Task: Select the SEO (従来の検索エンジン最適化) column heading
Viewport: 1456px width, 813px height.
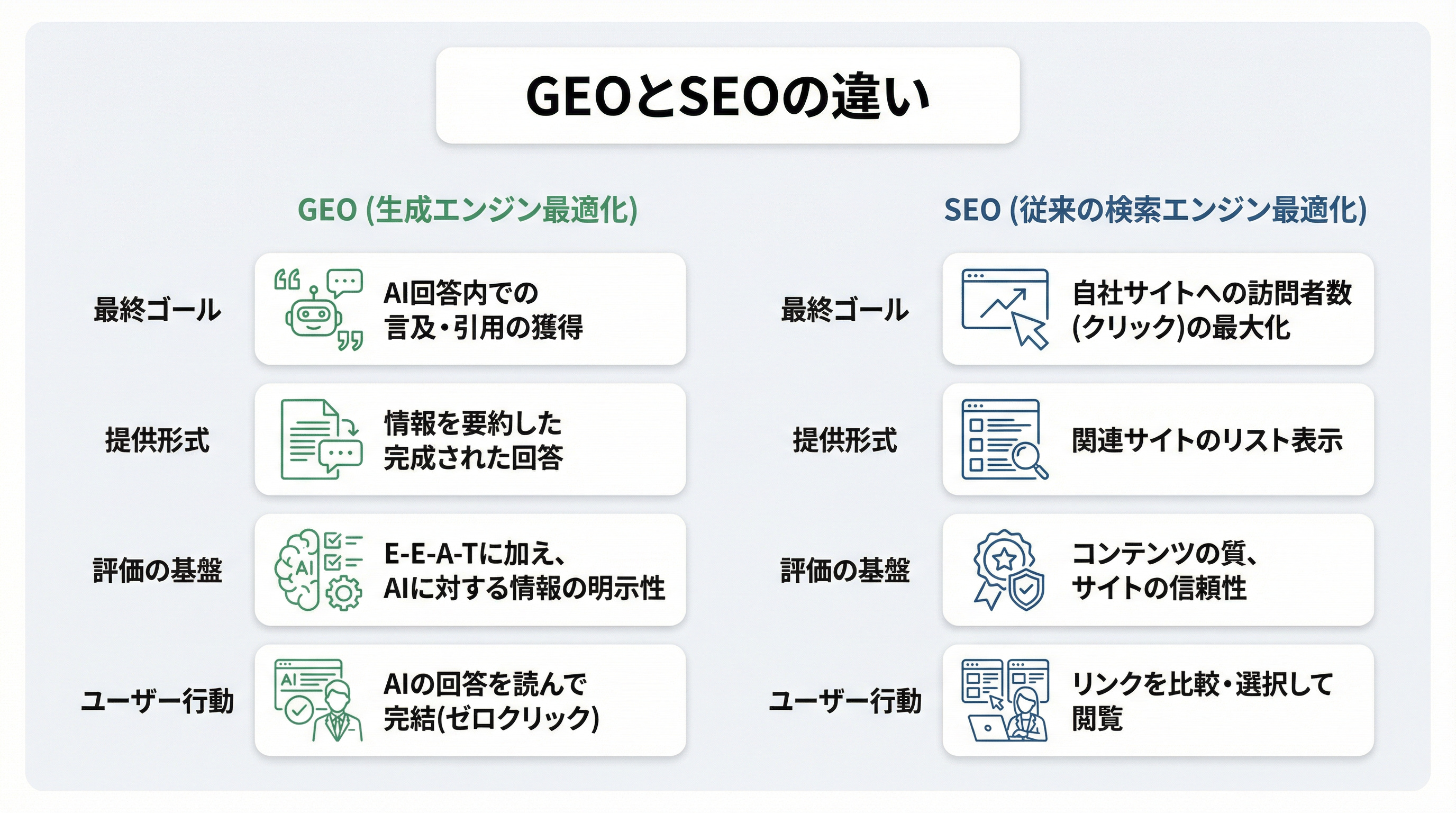Action: click(x=1155, y=210)
